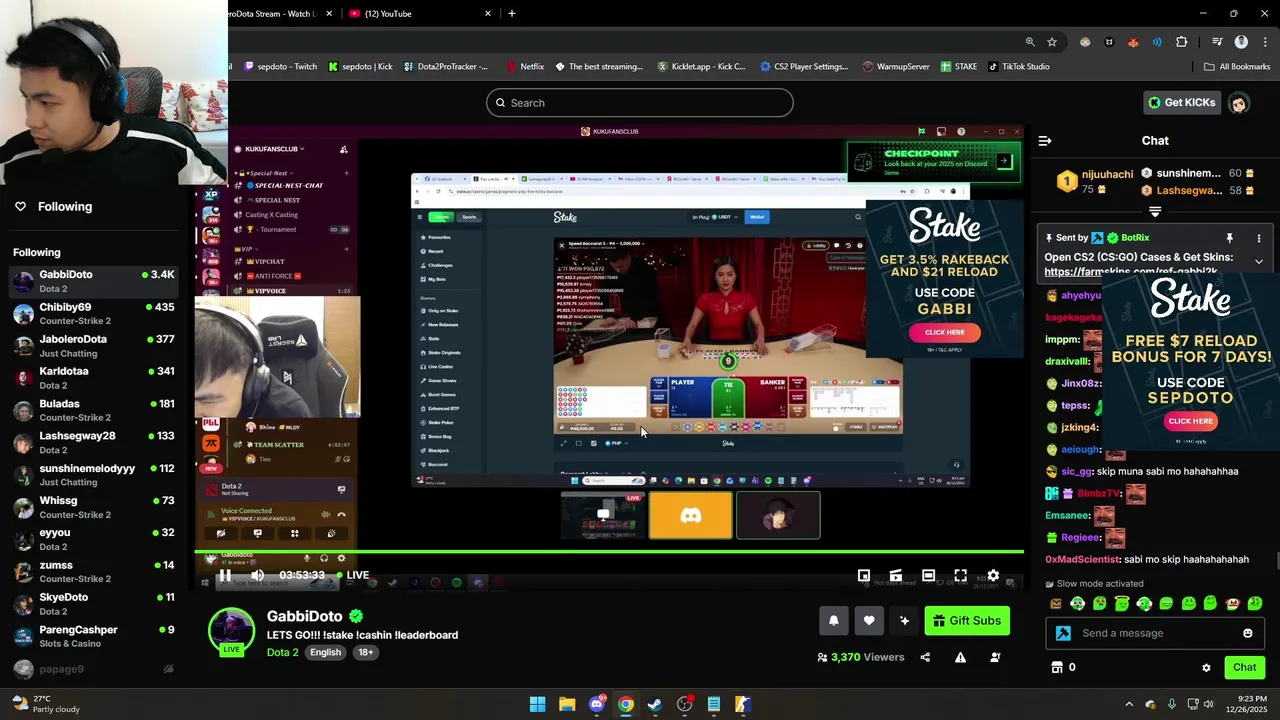This screenshot has width=1280, height=720.
Task: Open a new browser tab
Action: 512,13
